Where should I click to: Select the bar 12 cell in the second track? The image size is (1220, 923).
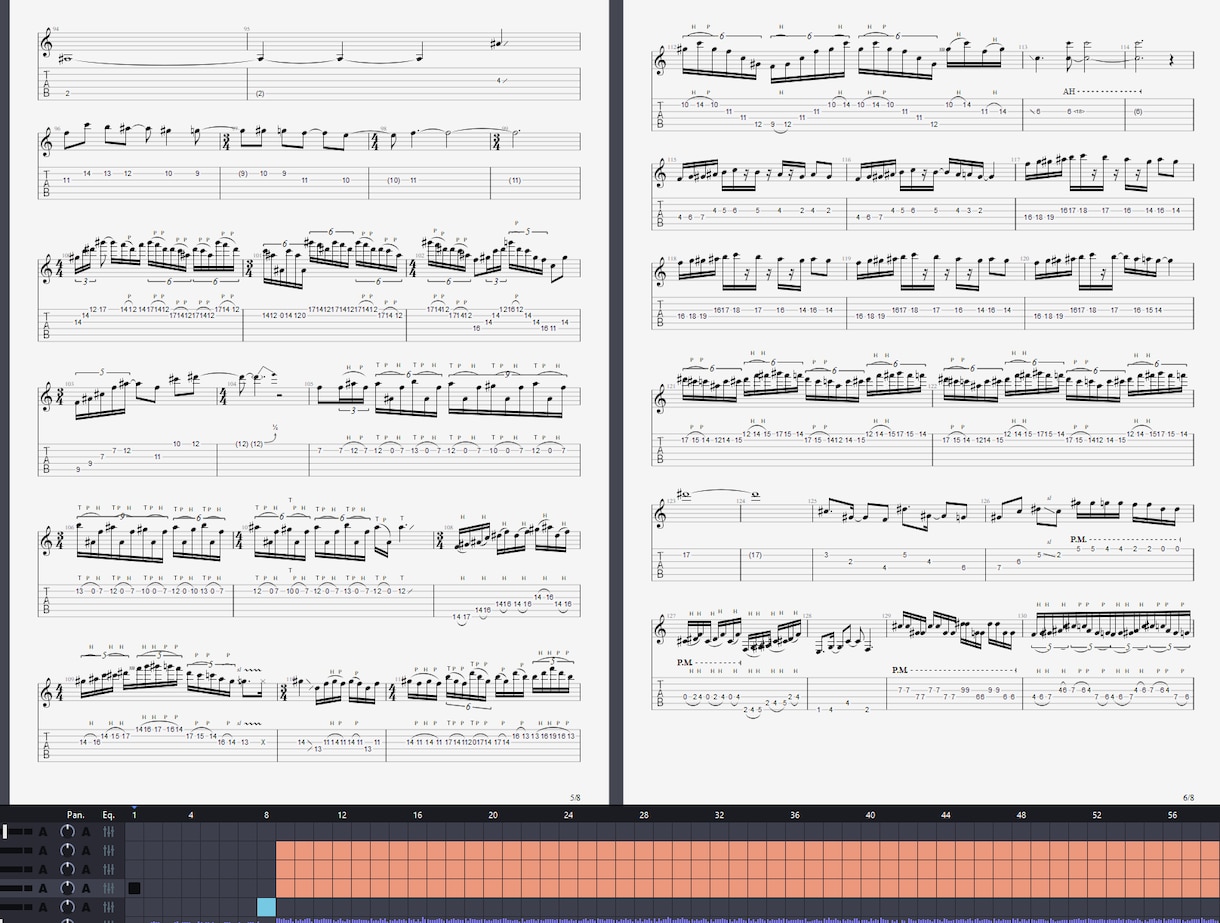pyautogui.click(x=342, y=850)
